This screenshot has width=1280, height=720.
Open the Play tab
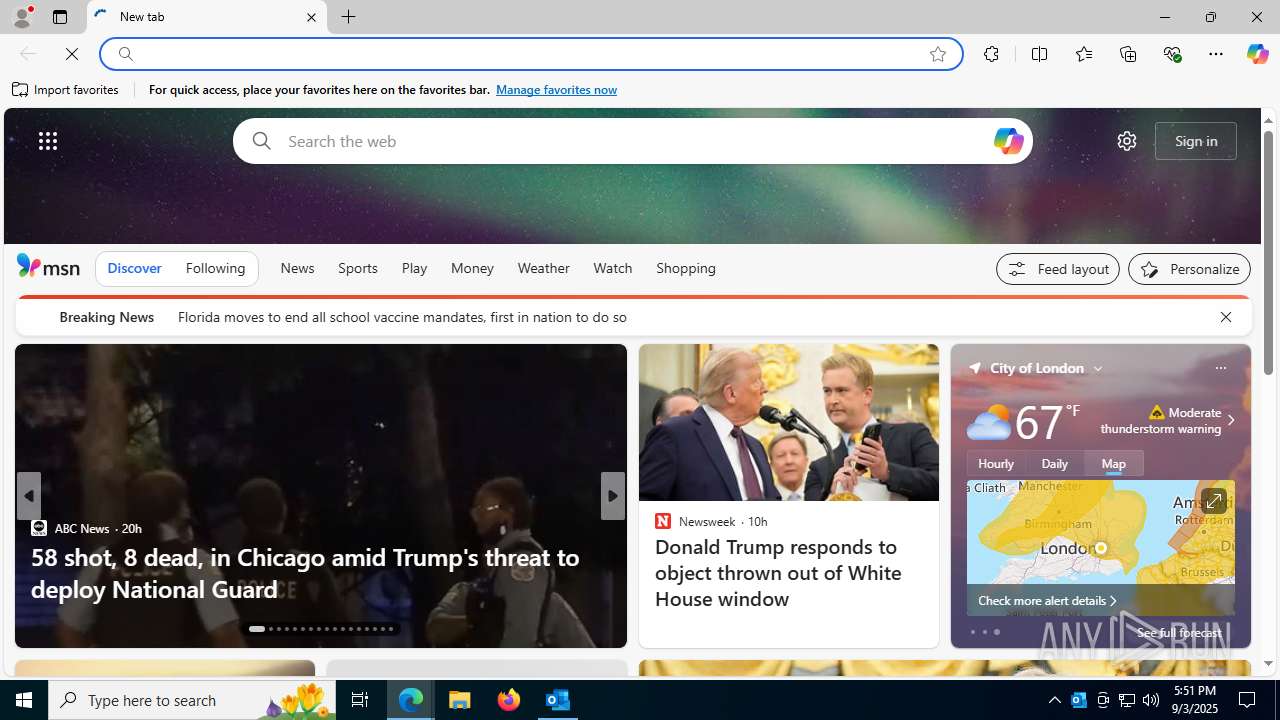pyautogui.click(x=414, y=268)
